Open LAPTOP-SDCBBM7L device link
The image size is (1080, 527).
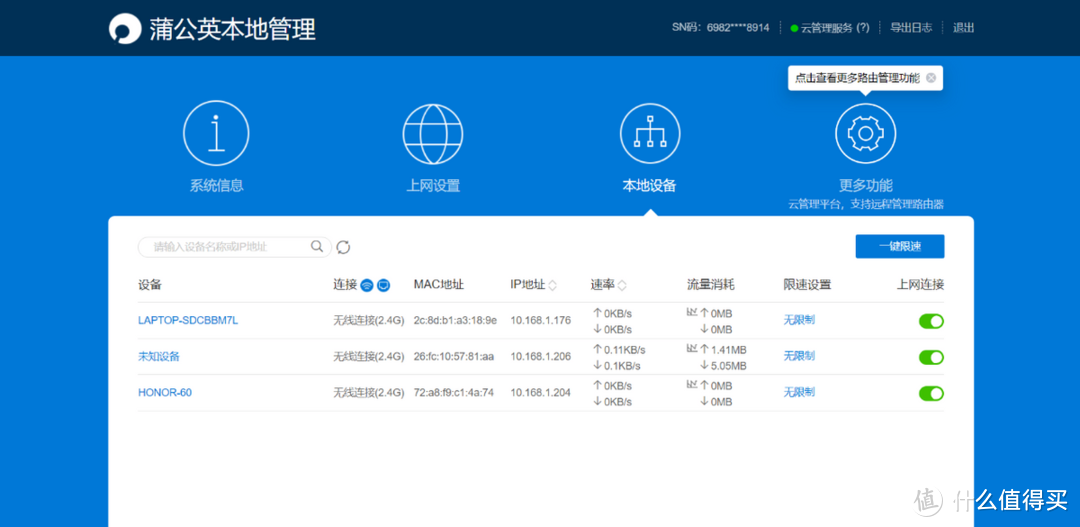click(188, 320)
